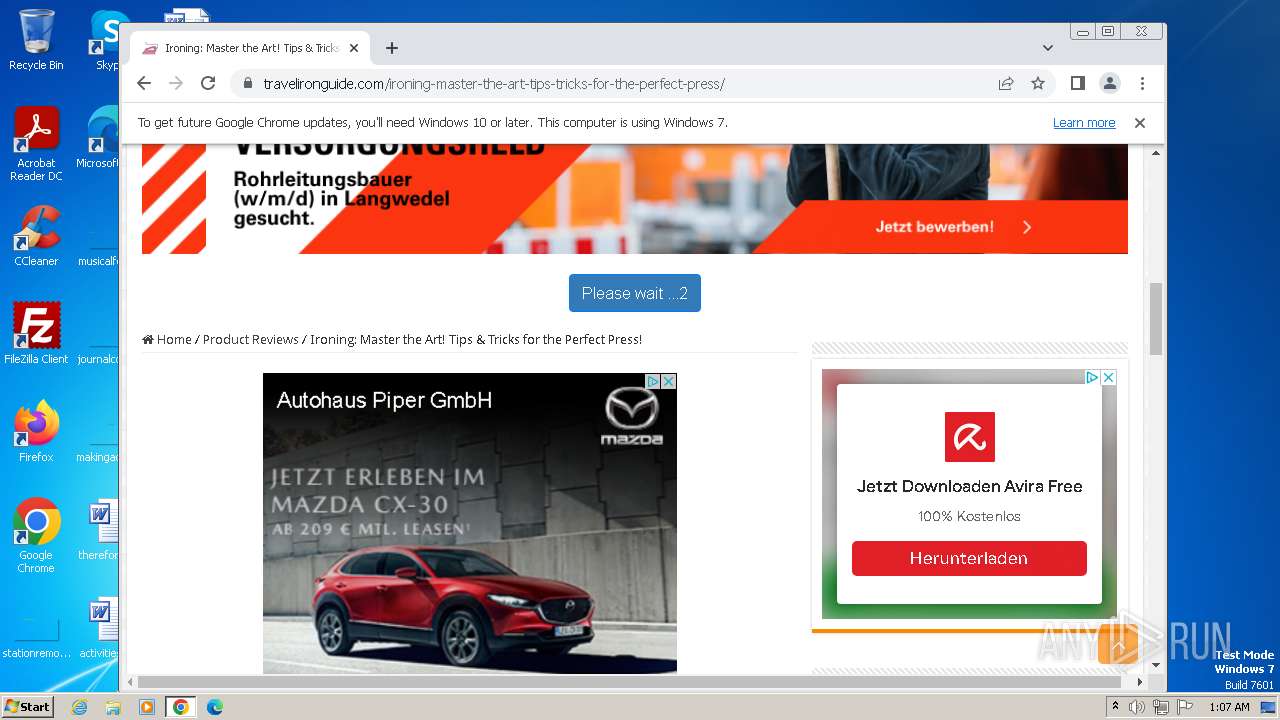
Task: Expand the tab search dropdown arrow
Action: pyautogui.click(x=1048, y=48)
